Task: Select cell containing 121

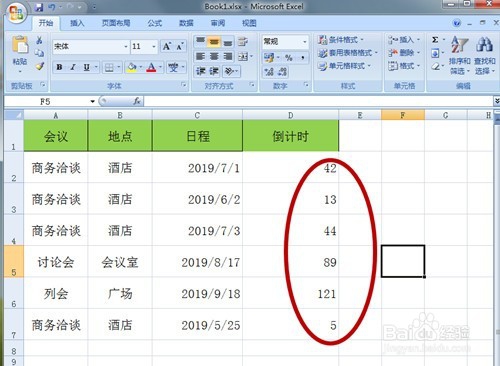Action: [291, 293]
